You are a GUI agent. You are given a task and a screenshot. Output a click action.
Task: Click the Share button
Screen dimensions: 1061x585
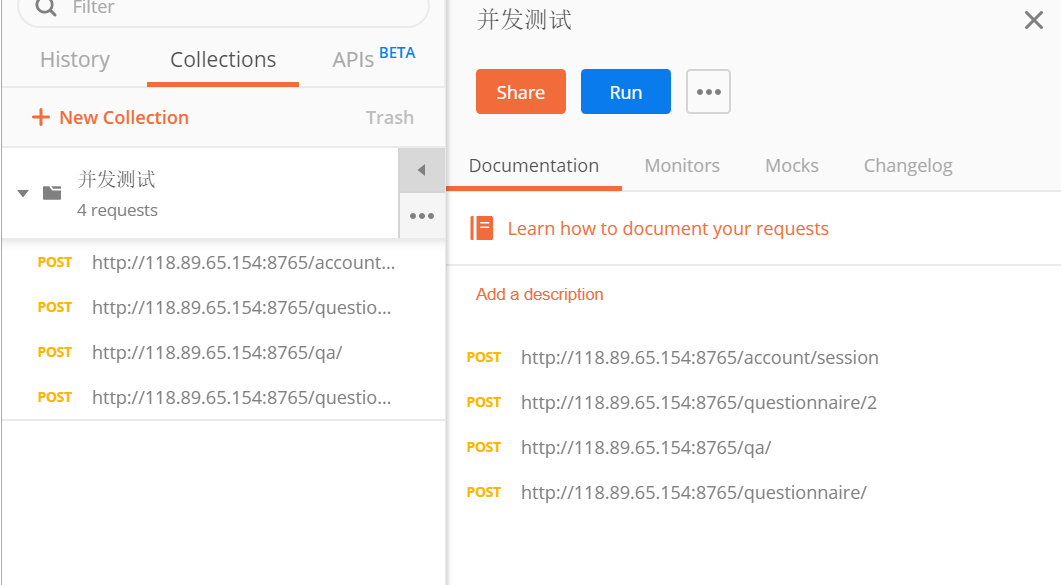click(520, 91)
